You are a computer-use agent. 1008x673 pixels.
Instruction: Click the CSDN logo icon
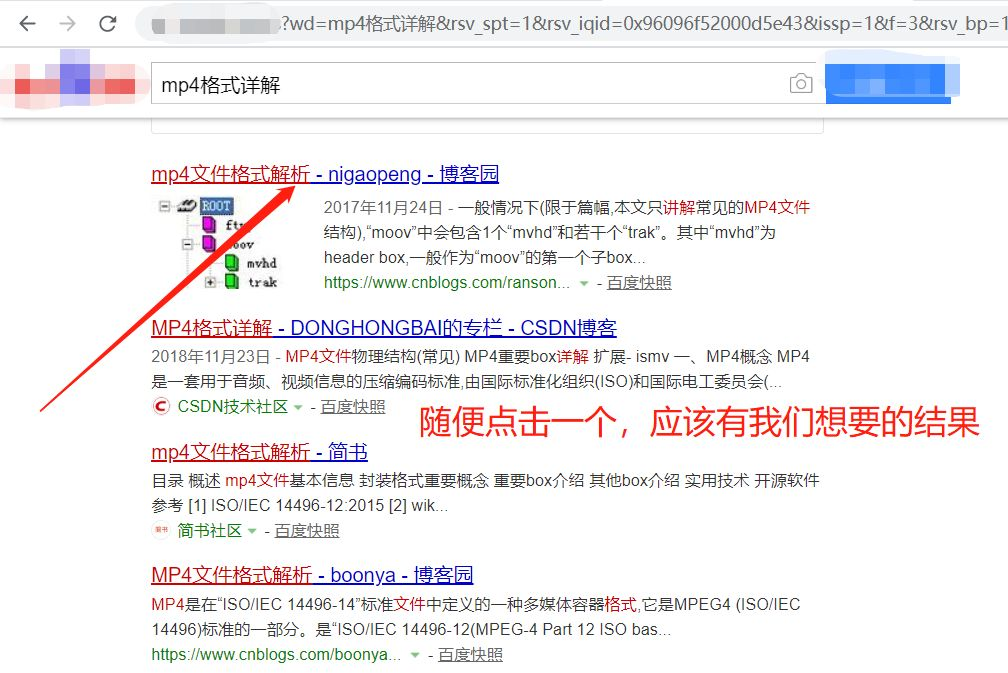(x=161, y=406)
